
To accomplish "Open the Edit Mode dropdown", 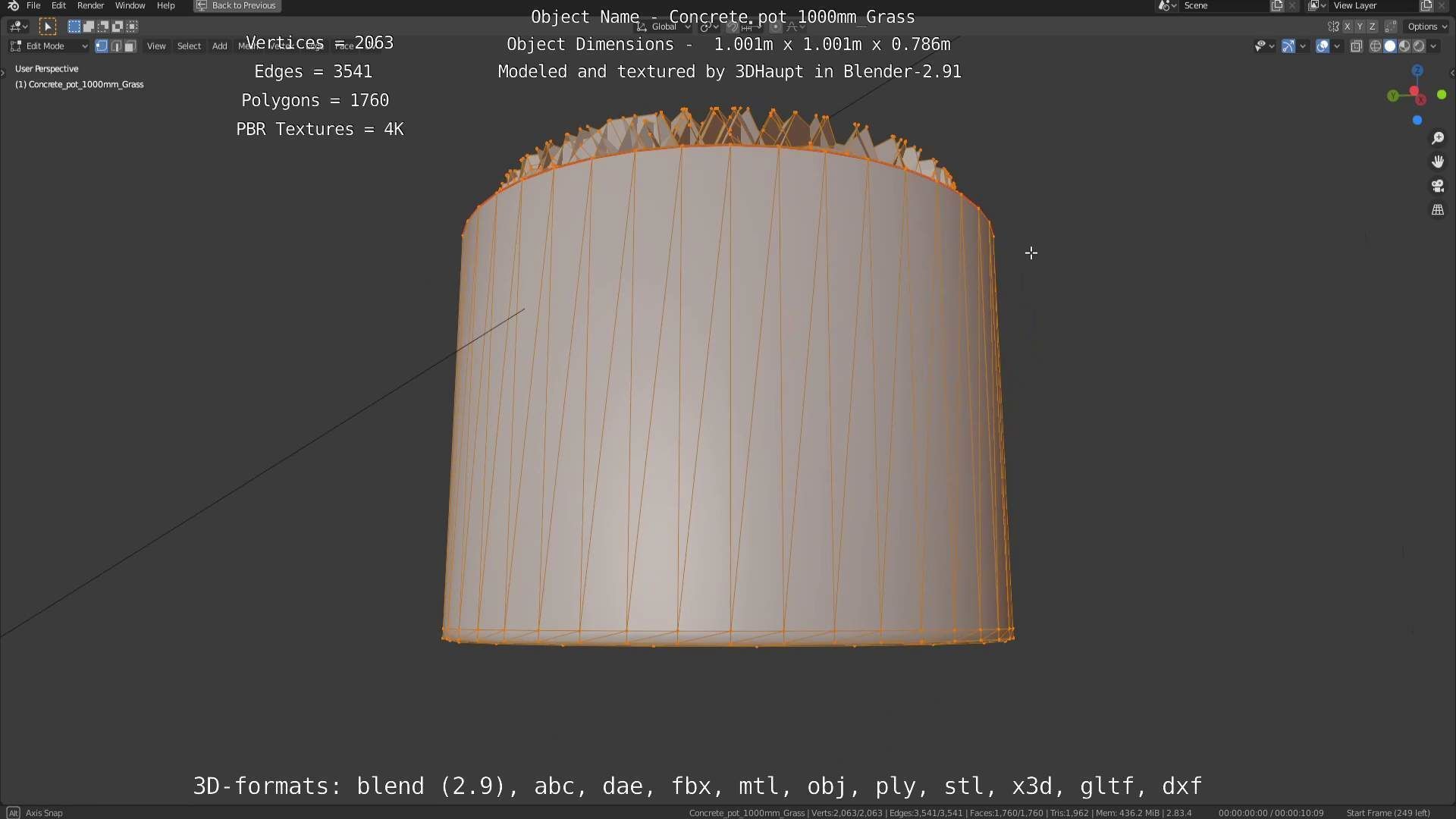I will [x=49, y=46].
